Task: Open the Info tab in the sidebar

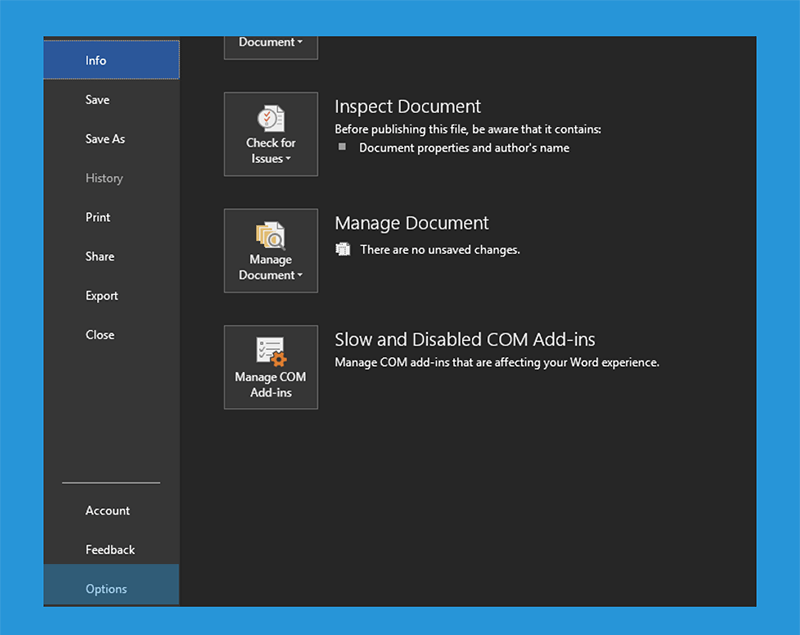Action: (111, 60)
